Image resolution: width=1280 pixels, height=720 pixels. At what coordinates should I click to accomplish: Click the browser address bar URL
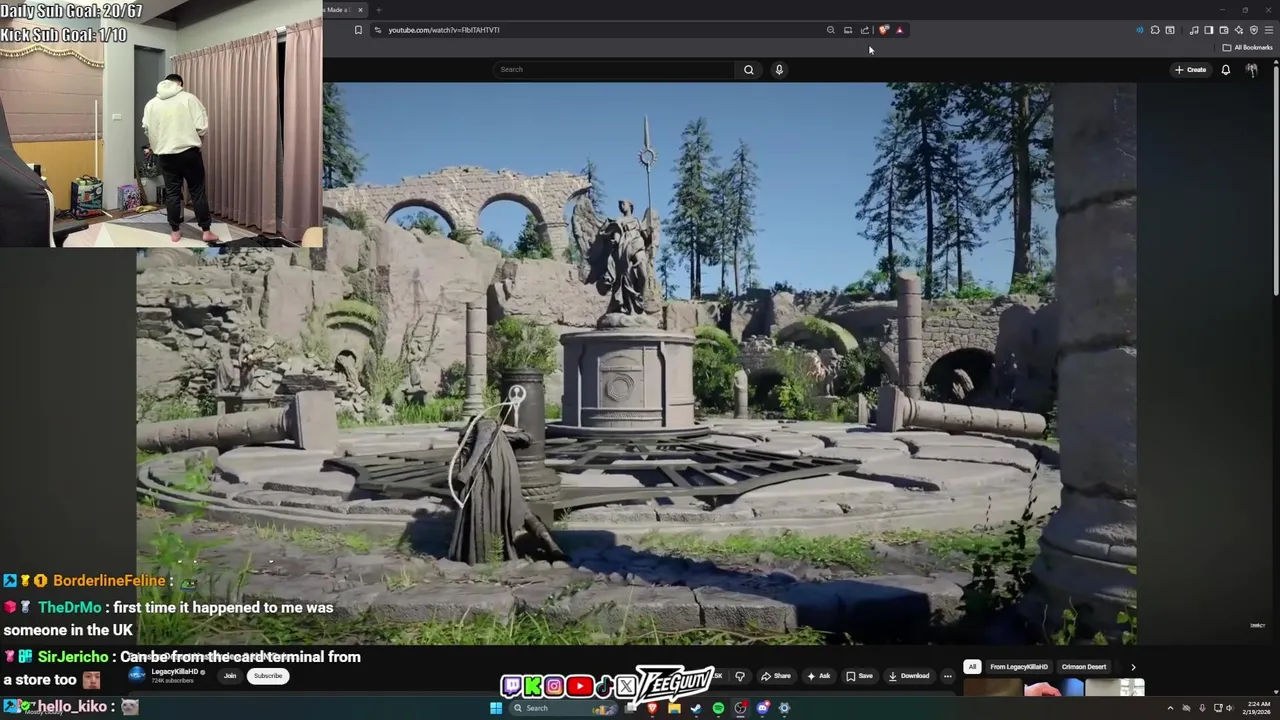pos(444,30)
